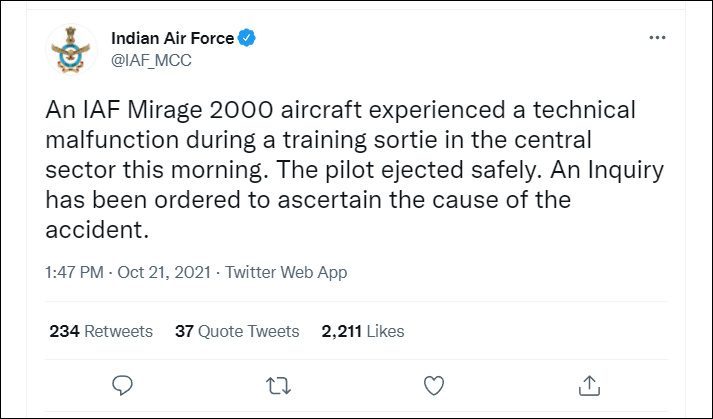
Task: View the 234 Retweets list
Action: 101,331
